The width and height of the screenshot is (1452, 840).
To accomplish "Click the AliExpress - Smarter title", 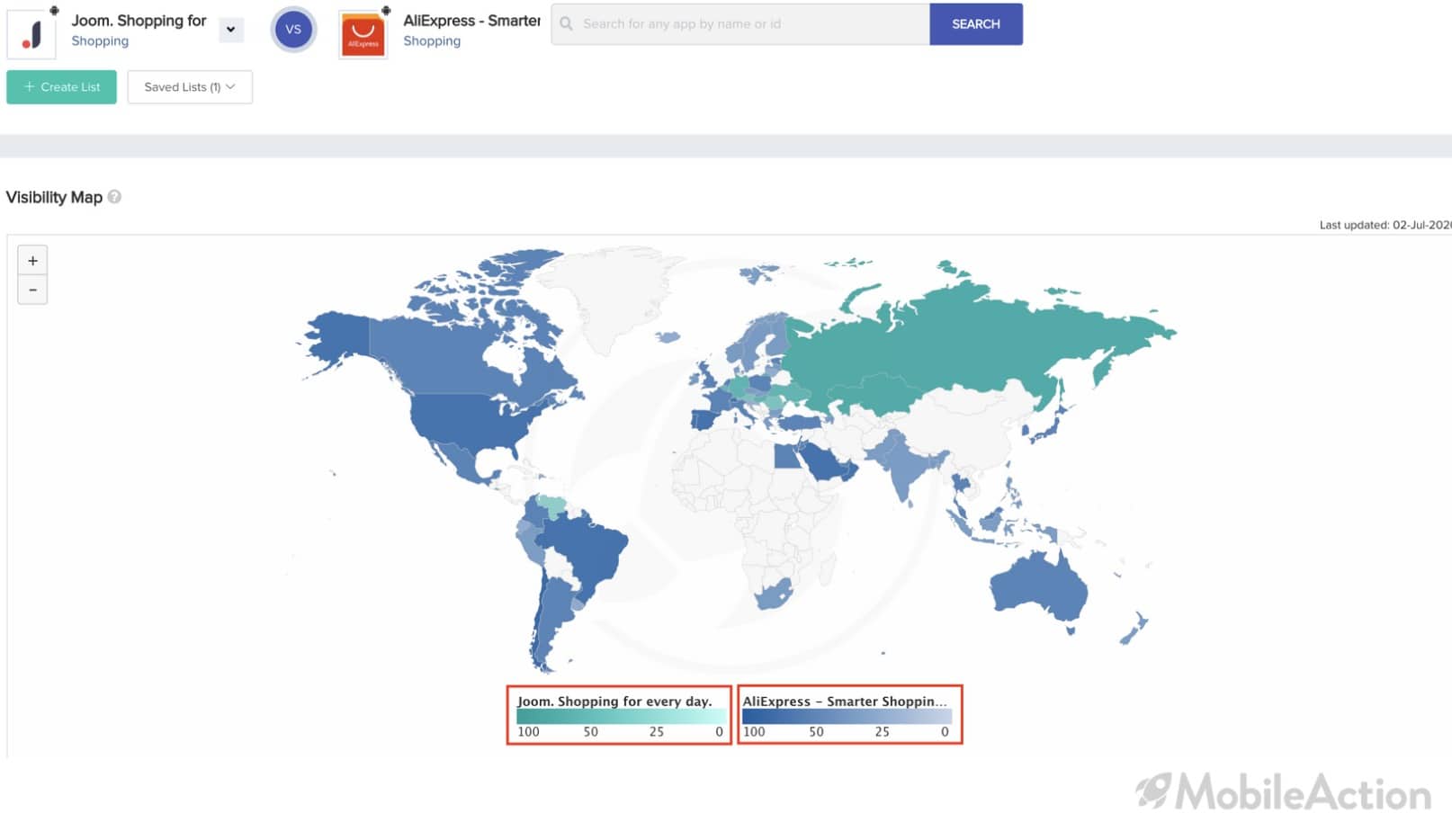I will point(471,21).
